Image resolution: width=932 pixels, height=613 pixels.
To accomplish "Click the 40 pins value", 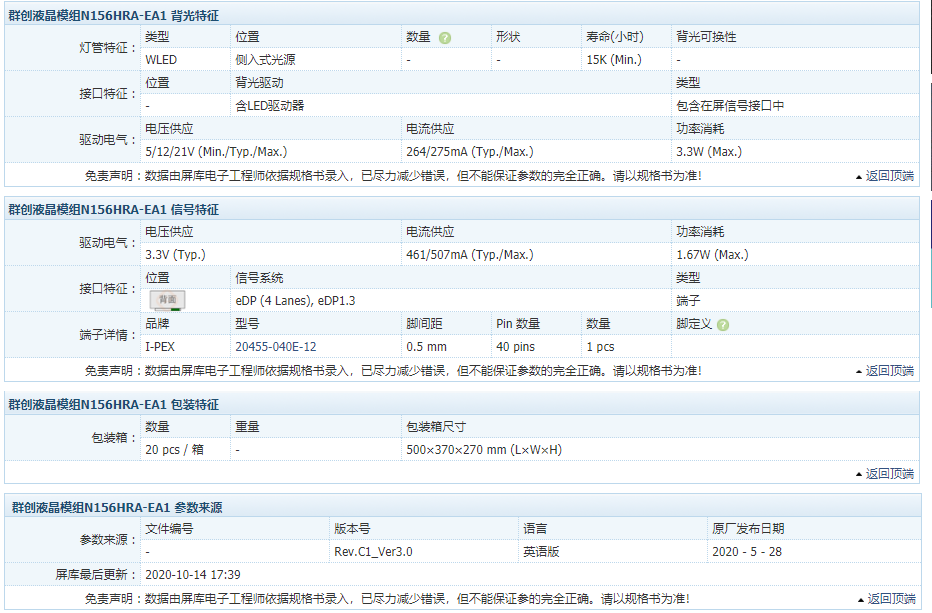I will (x=515, y=347).
